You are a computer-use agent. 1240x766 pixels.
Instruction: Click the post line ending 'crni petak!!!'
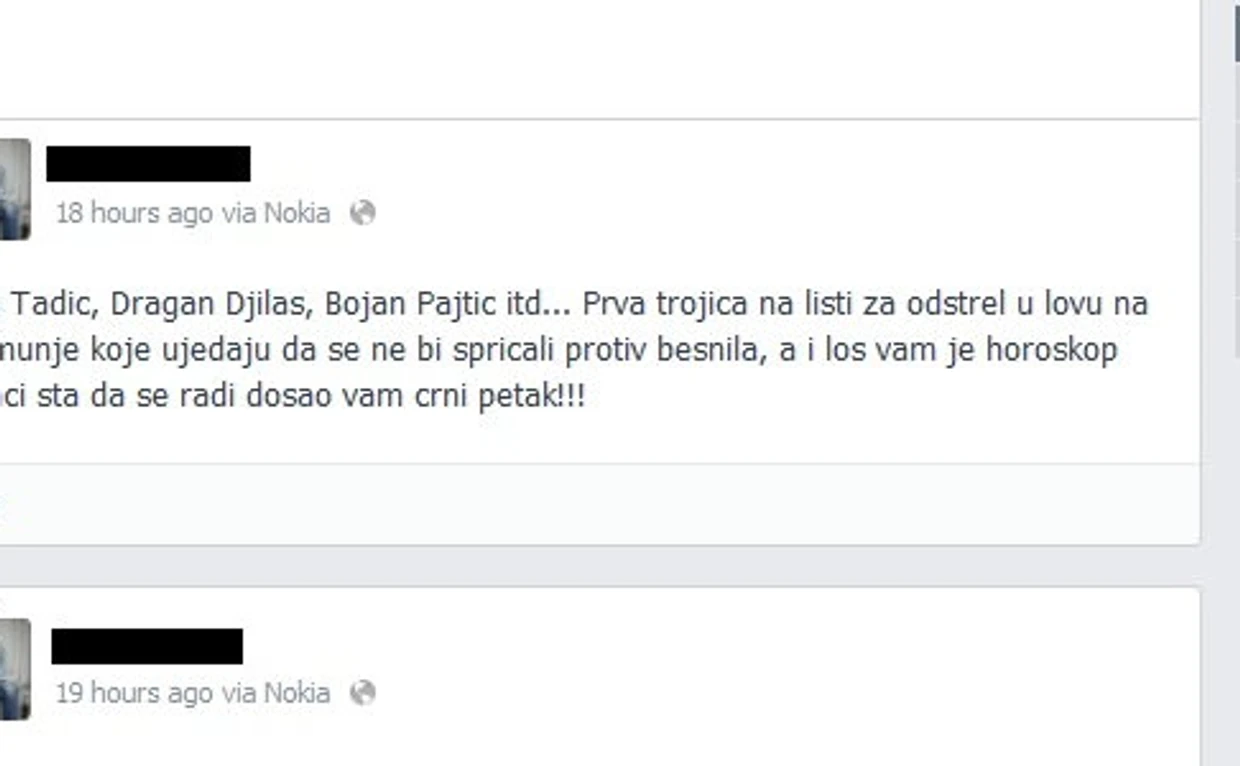[x=292, y=396]
